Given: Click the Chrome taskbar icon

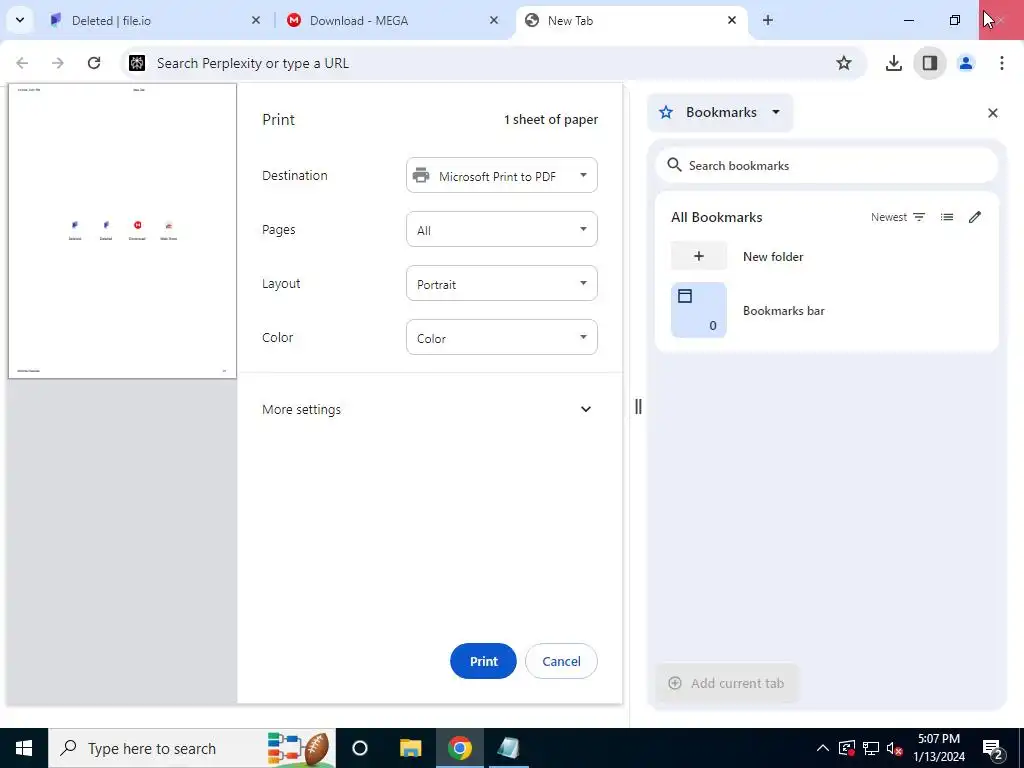Looking at the screenshot, I should (460, 748).
